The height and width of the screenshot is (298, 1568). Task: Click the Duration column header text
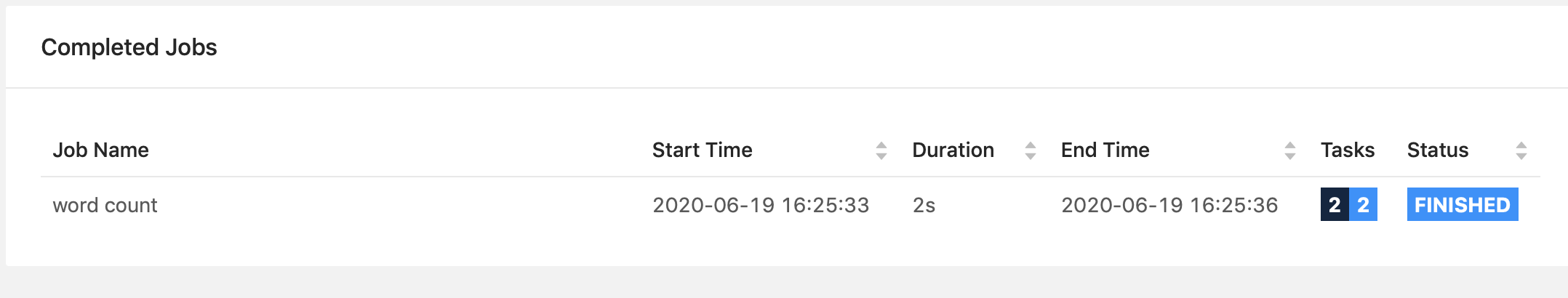click(x=953, y=150)
